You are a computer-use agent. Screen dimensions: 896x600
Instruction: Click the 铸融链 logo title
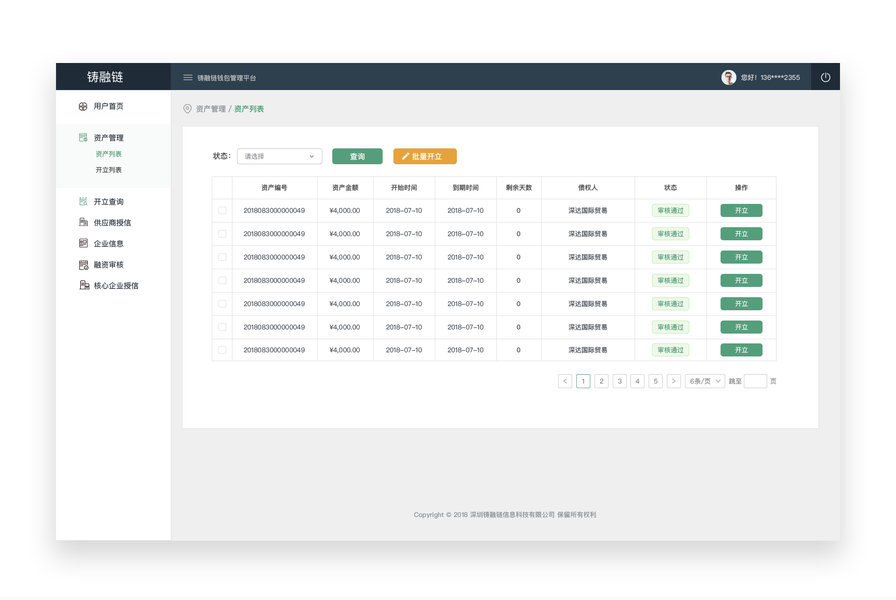pyautogui.click(x=105, y=77)
